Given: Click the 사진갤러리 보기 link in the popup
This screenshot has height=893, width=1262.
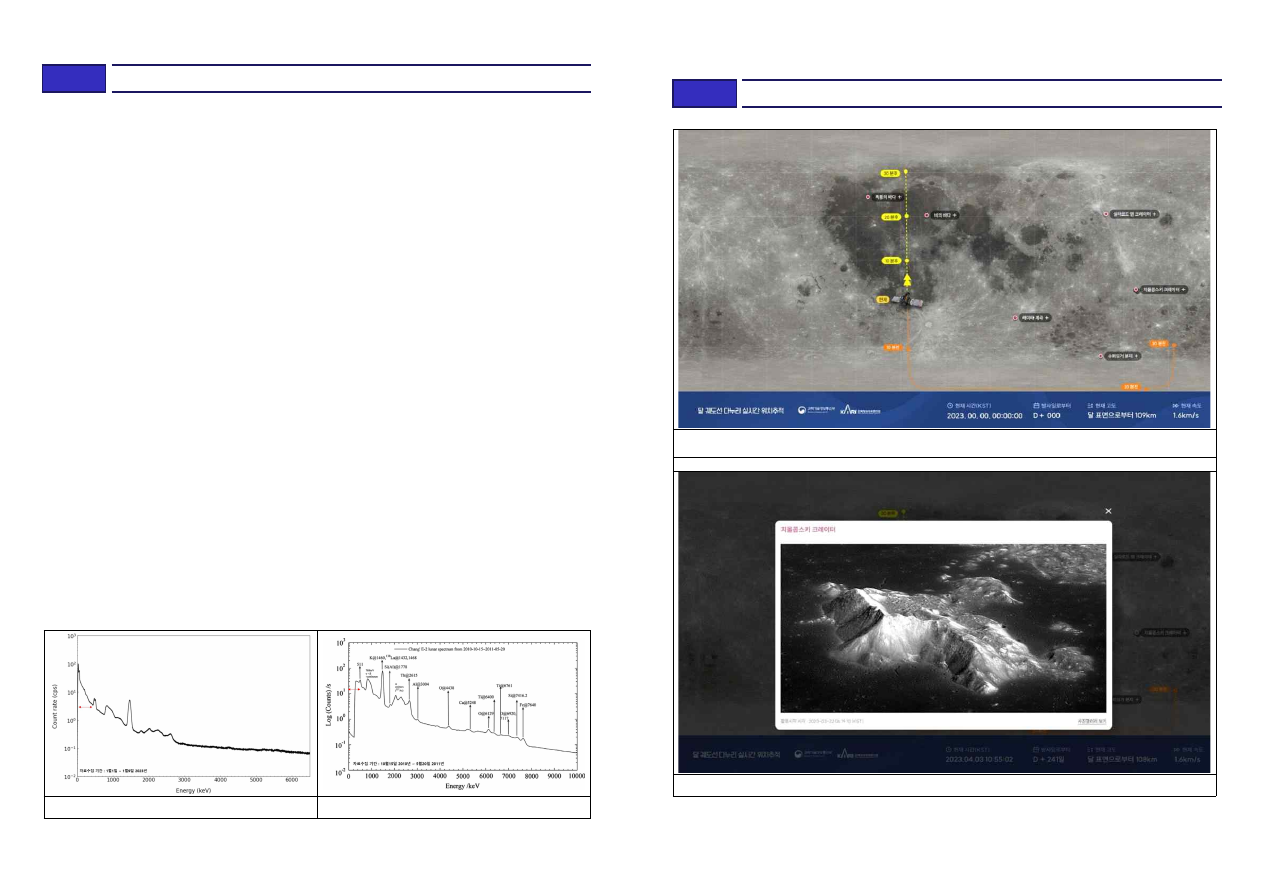Looking at the screenshot, I should click(1091, 720).
